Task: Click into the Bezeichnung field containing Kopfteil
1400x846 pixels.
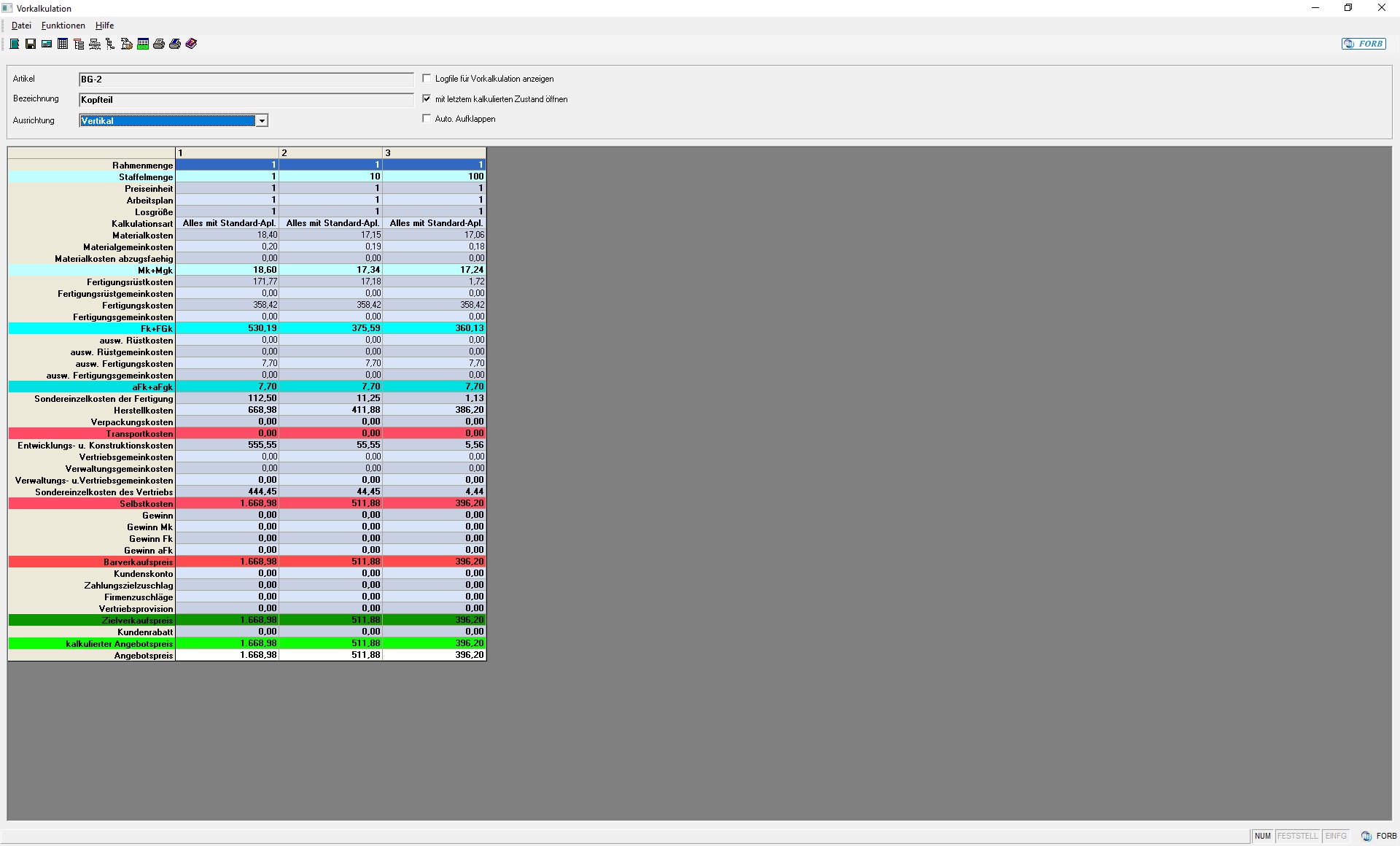Action: [246, 100]
